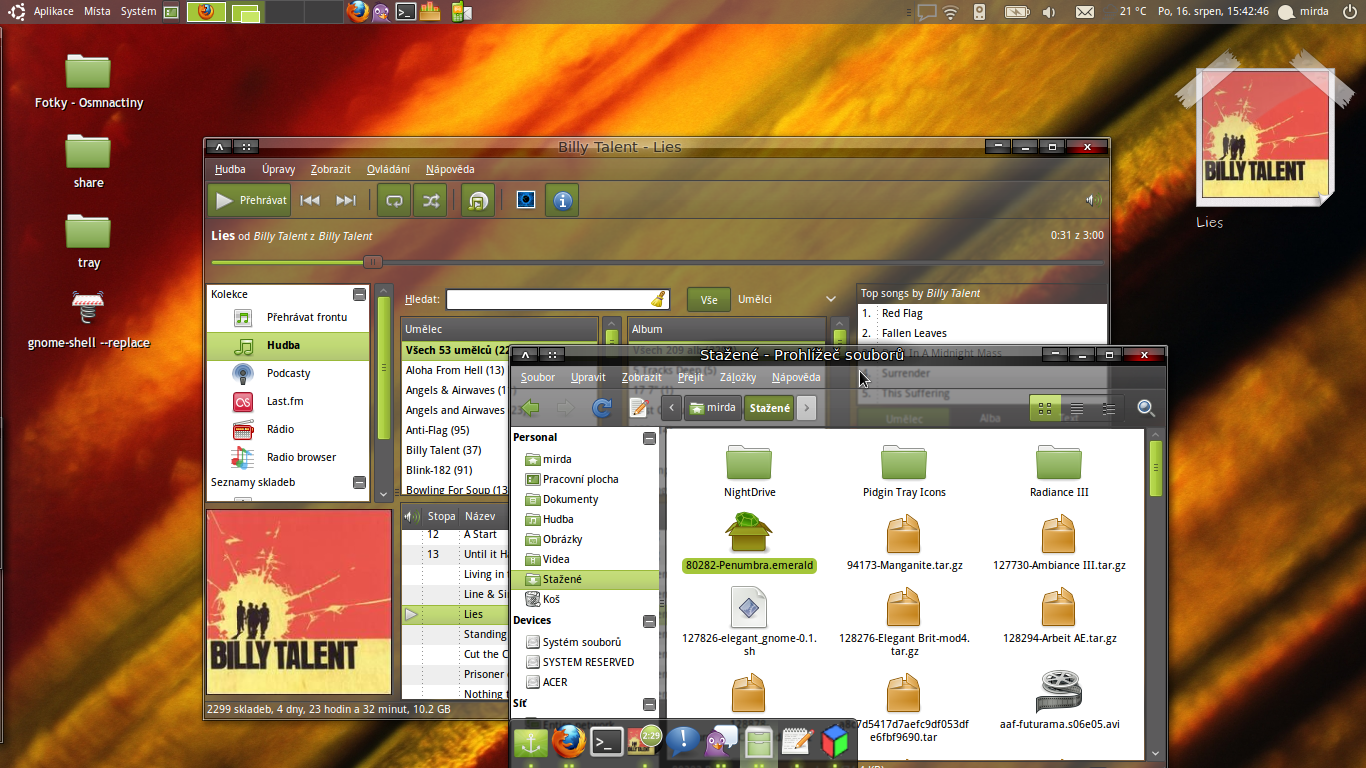
Task: Open Koš trash in file sidebar
Action: pos(585,599)
